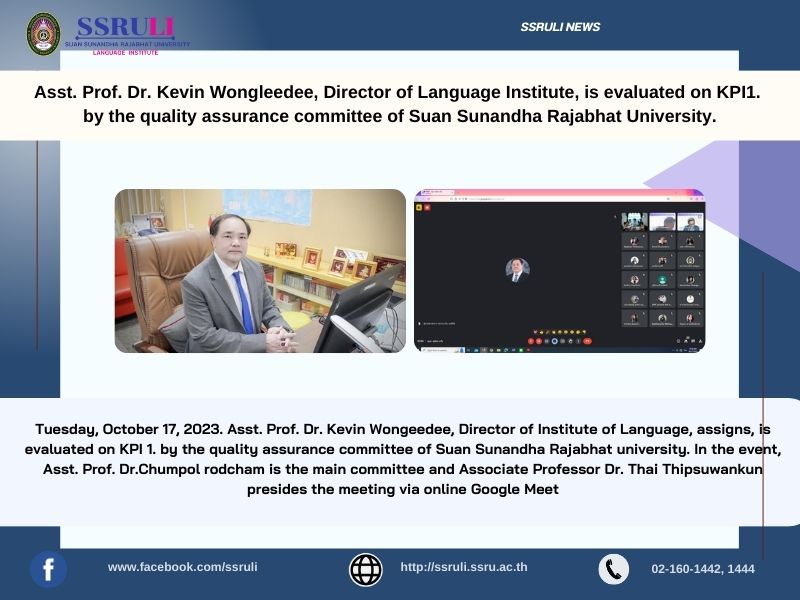Click the phone number 02-160-1442, 1444
Viewport: 800px width, 600px height.
(703, 569)
